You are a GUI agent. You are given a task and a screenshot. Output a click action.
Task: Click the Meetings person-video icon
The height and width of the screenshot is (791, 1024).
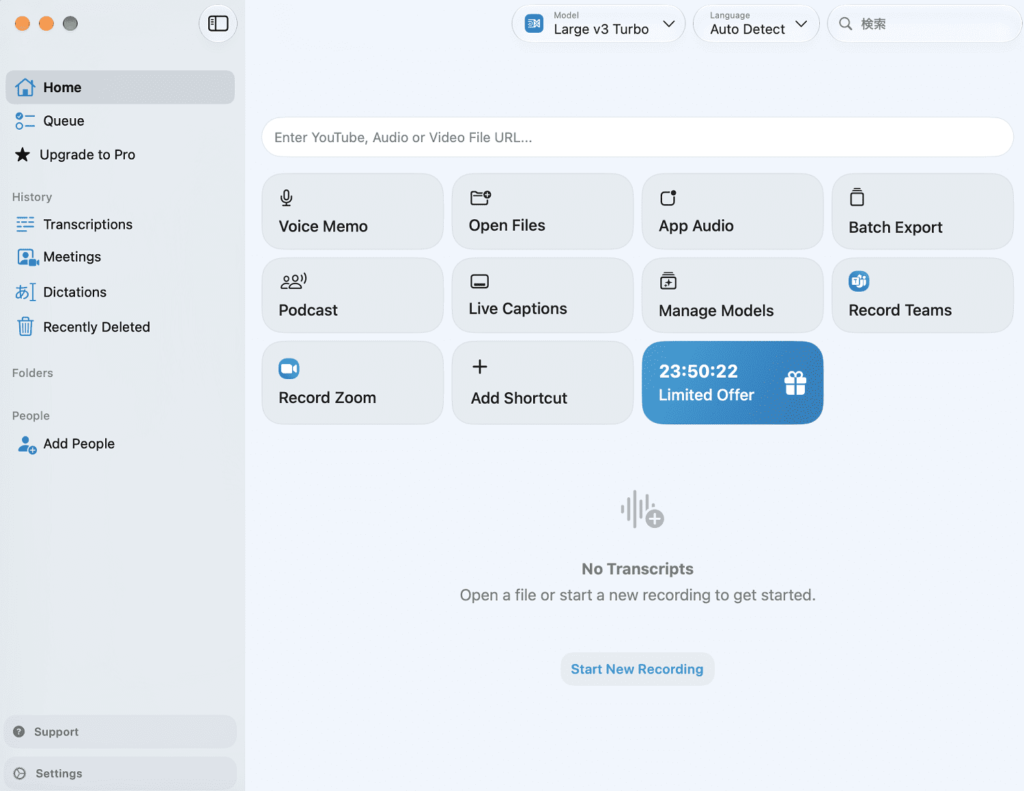tap(27, 257)
